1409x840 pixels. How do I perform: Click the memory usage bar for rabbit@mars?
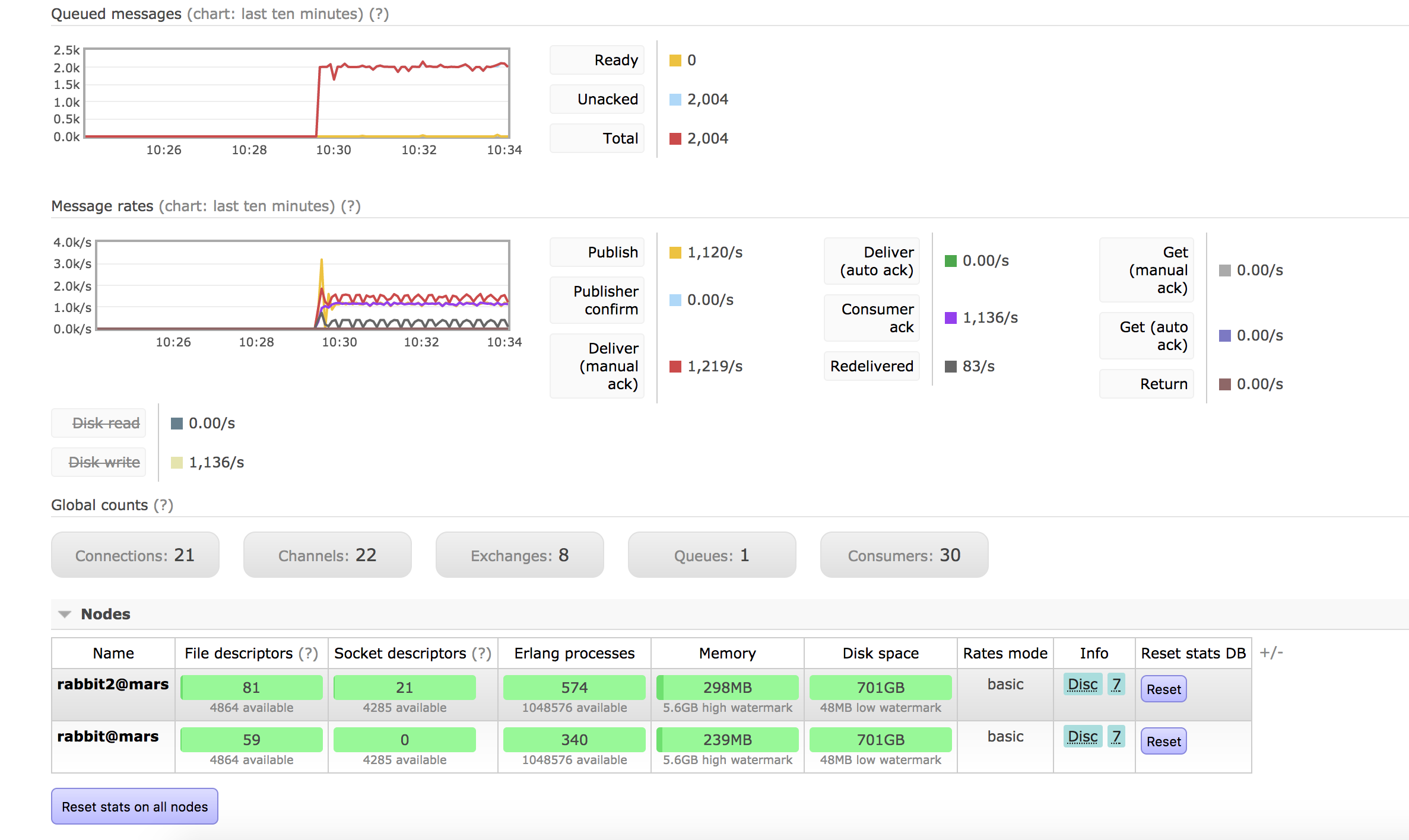[x=726, y=740]
